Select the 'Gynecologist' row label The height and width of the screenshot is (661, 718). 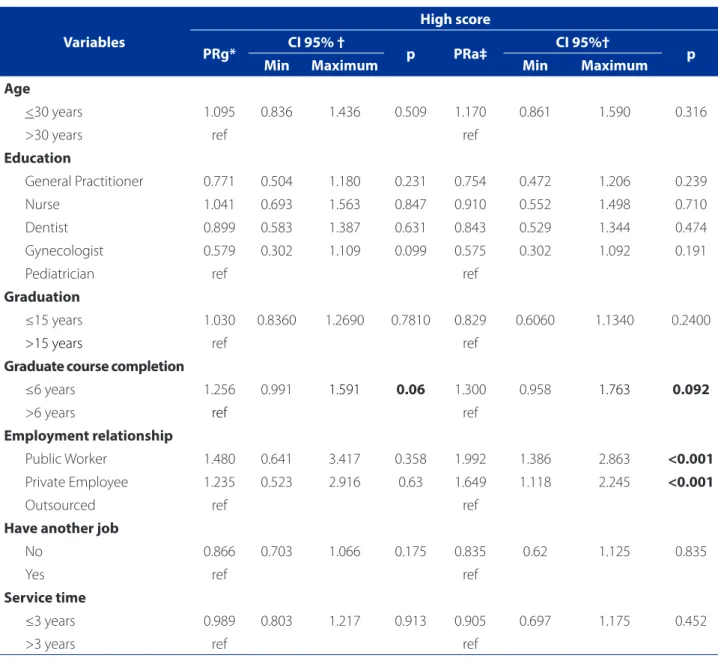[x=64, y=251]
